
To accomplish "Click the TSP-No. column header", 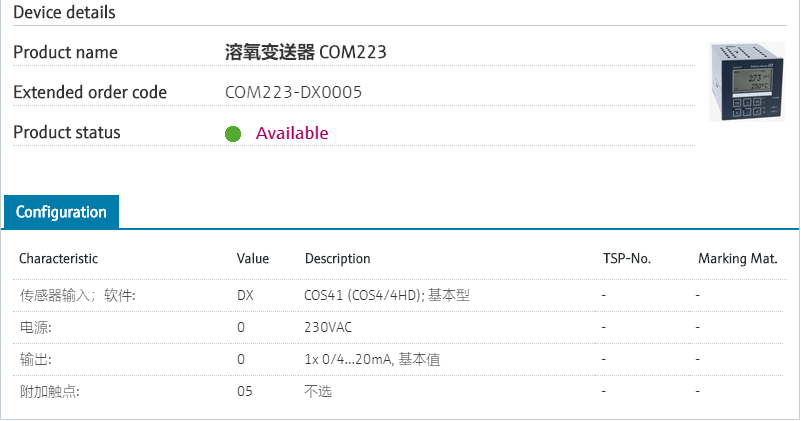I will 627,259.
